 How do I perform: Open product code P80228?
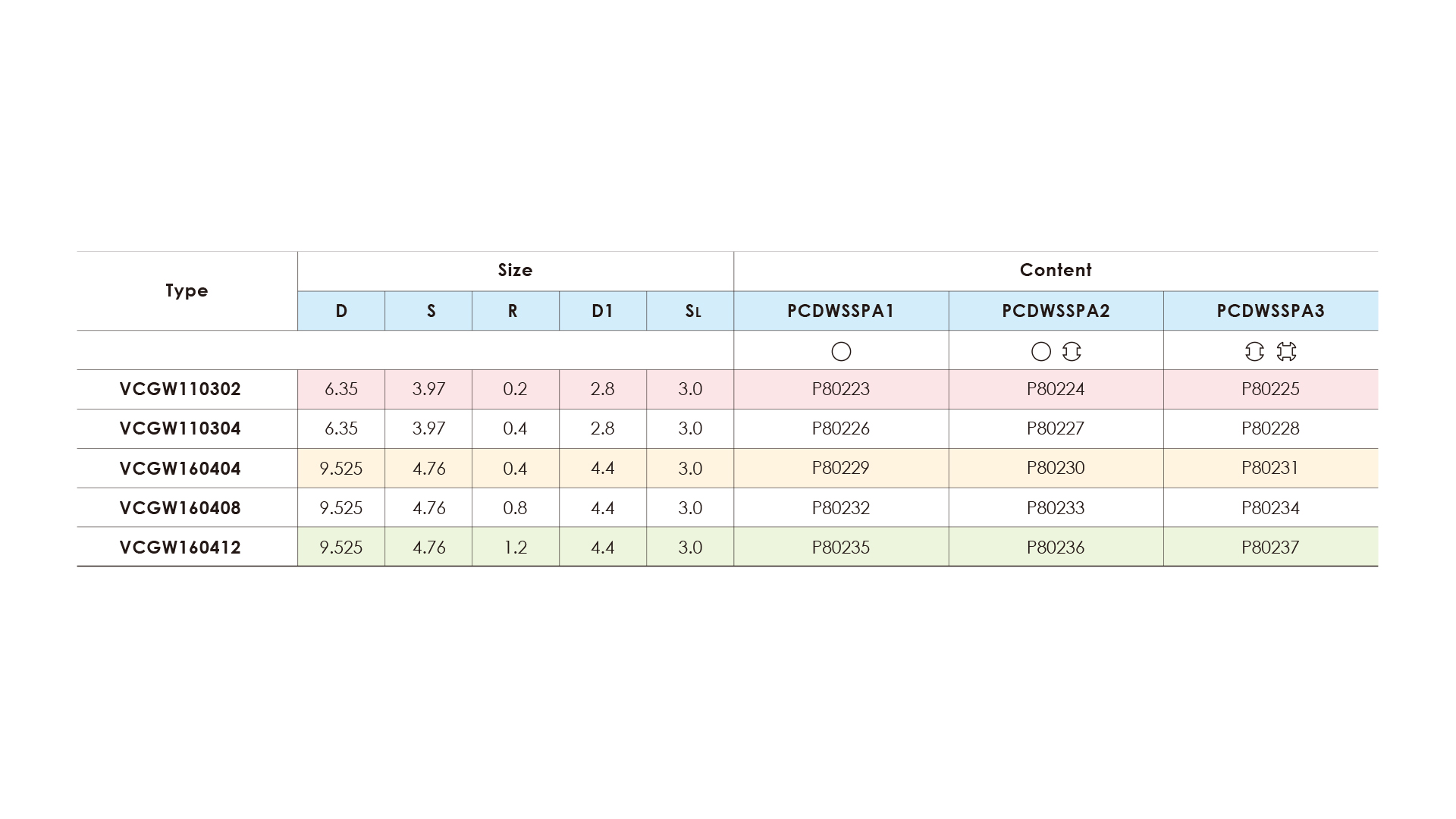point(1270,428)
